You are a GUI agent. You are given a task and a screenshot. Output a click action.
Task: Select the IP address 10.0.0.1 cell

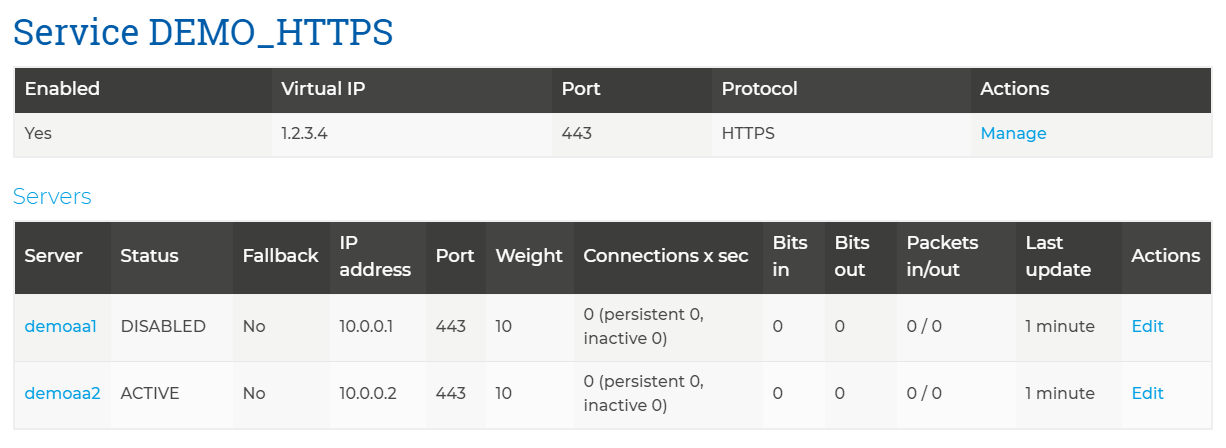[368, 326]
